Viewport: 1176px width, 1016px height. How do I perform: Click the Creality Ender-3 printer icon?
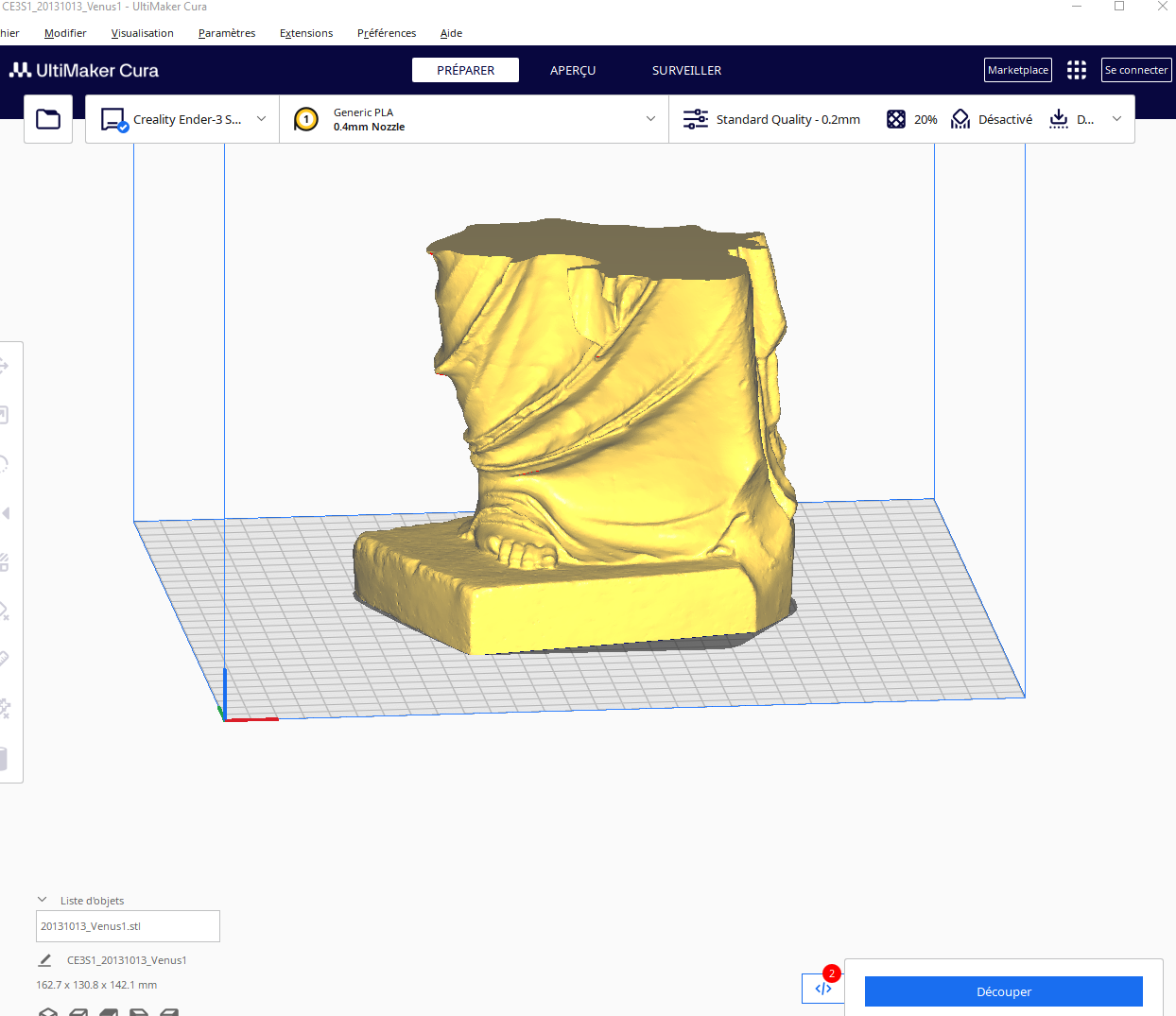point(114,120)
